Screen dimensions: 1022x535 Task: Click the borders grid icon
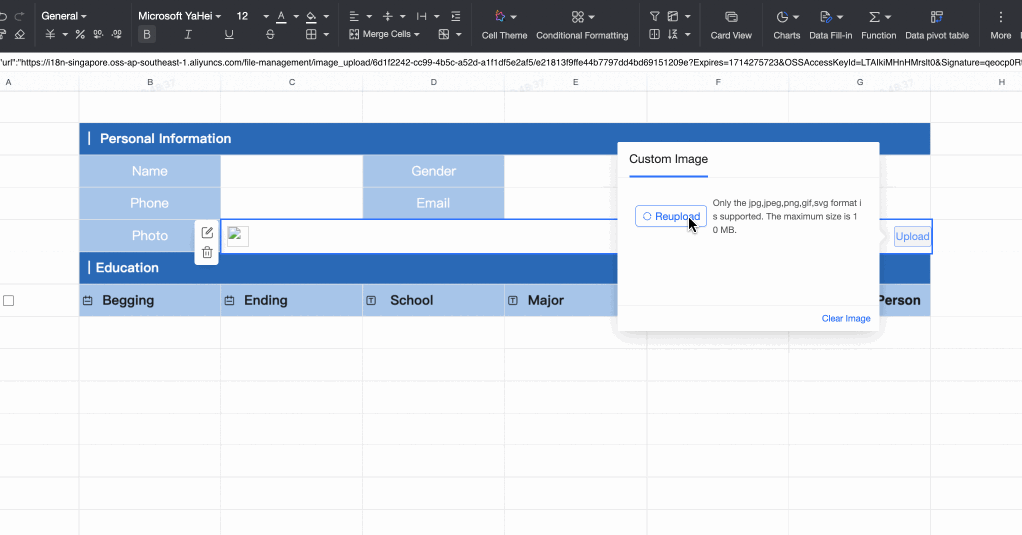click(x=312, y=35)
